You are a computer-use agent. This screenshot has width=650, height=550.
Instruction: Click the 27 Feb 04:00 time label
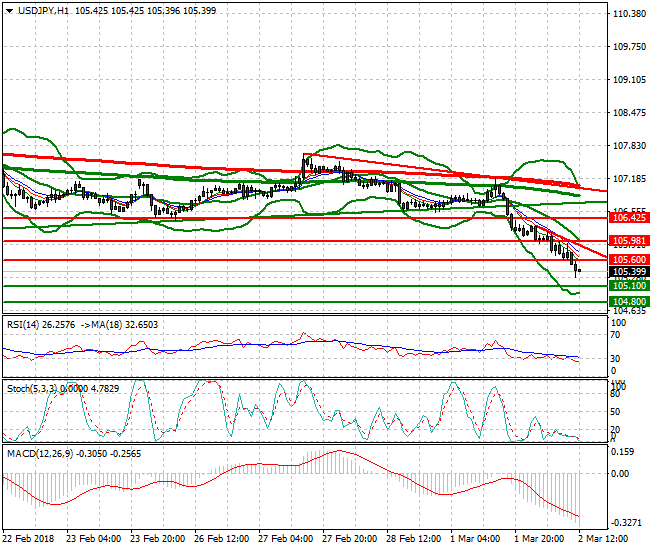pos(287,538)
